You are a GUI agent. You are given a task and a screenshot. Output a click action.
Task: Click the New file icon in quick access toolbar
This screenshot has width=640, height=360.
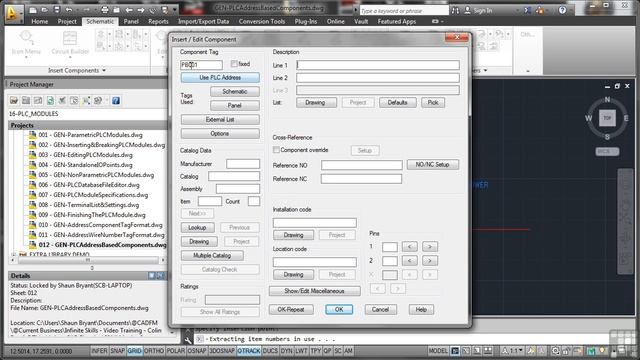pyautogui.click(x=33, y=10)
